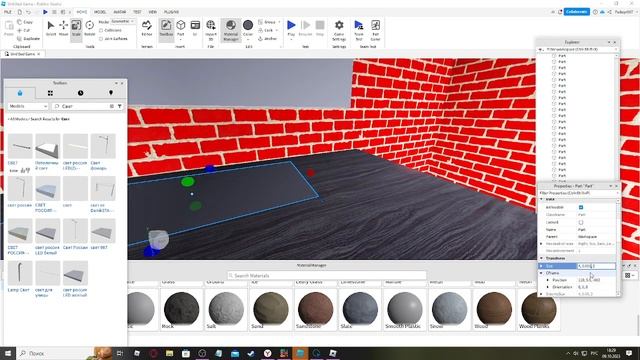Collapse the Transform section
The height and width of the screenshot is (360, 640).
tap(542, 258)
